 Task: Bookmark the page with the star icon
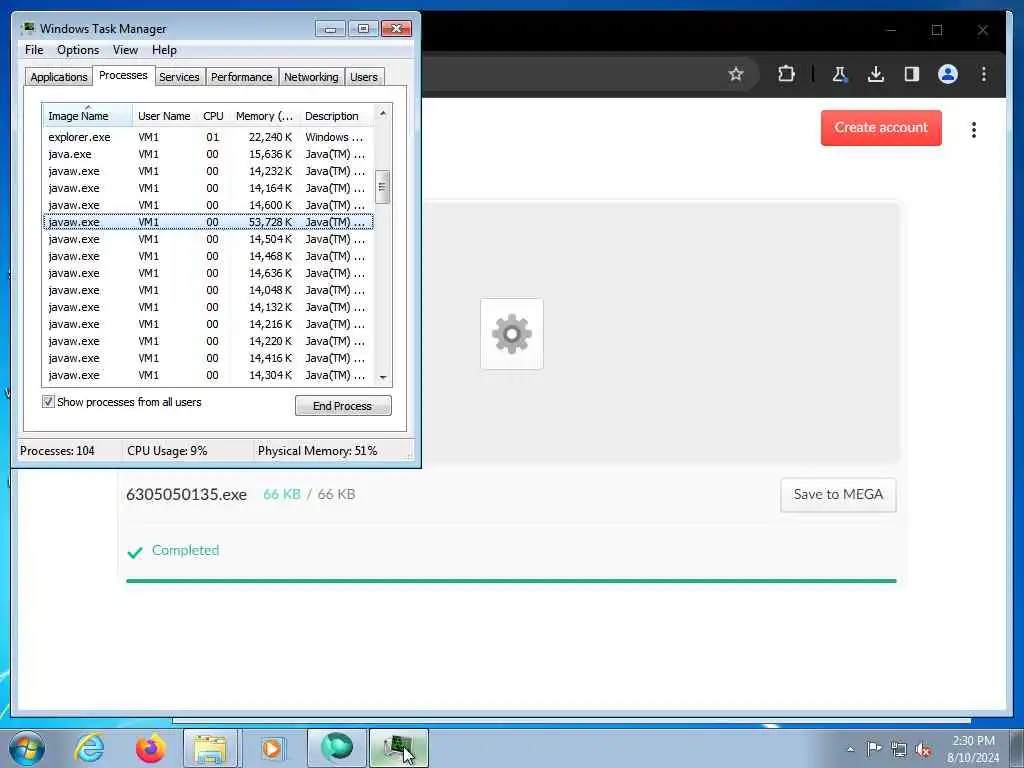click(736, 74)
